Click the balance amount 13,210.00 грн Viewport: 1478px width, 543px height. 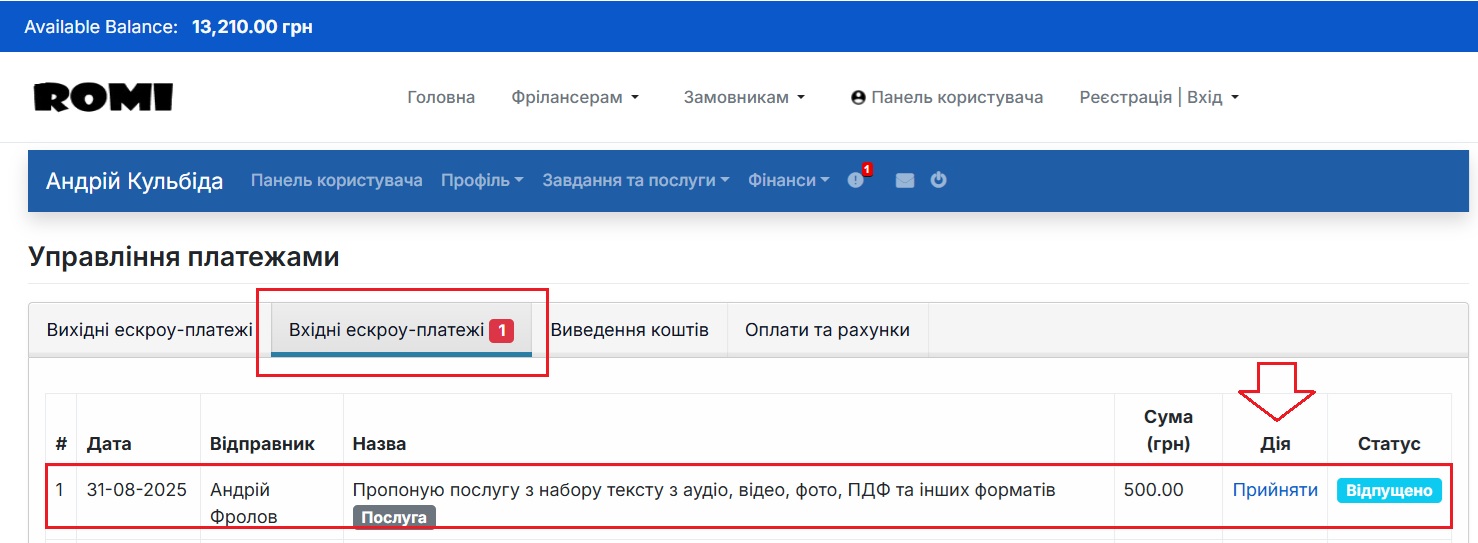(252, 27)
